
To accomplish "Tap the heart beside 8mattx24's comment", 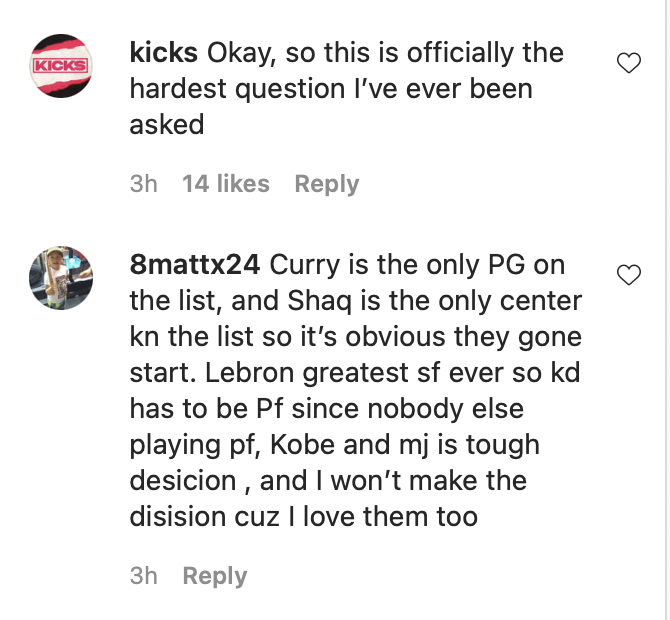I will click(628, 276).
